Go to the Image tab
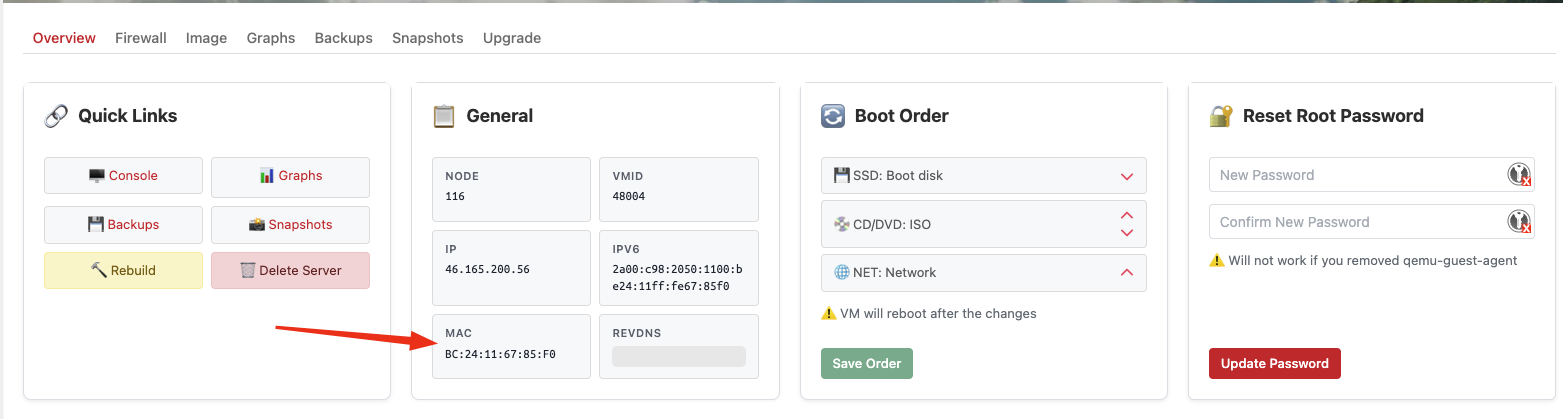 click(206, 38)
